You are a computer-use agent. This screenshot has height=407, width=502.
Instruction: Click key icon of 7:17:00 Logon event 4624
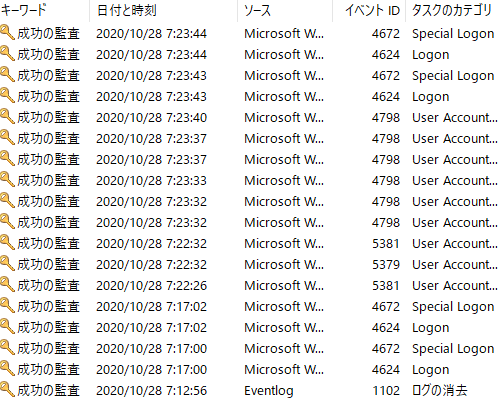[x=7, y=369]
